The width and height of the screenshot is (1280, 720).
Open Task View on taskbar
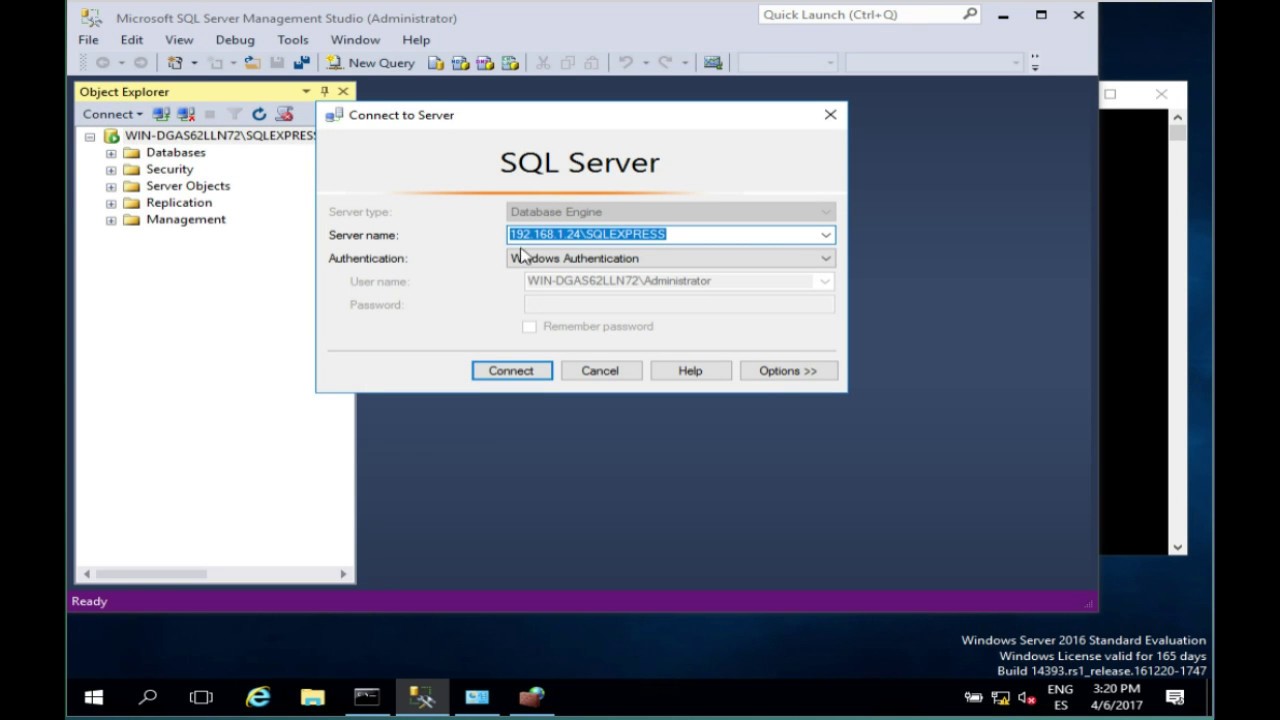[202, 697]
